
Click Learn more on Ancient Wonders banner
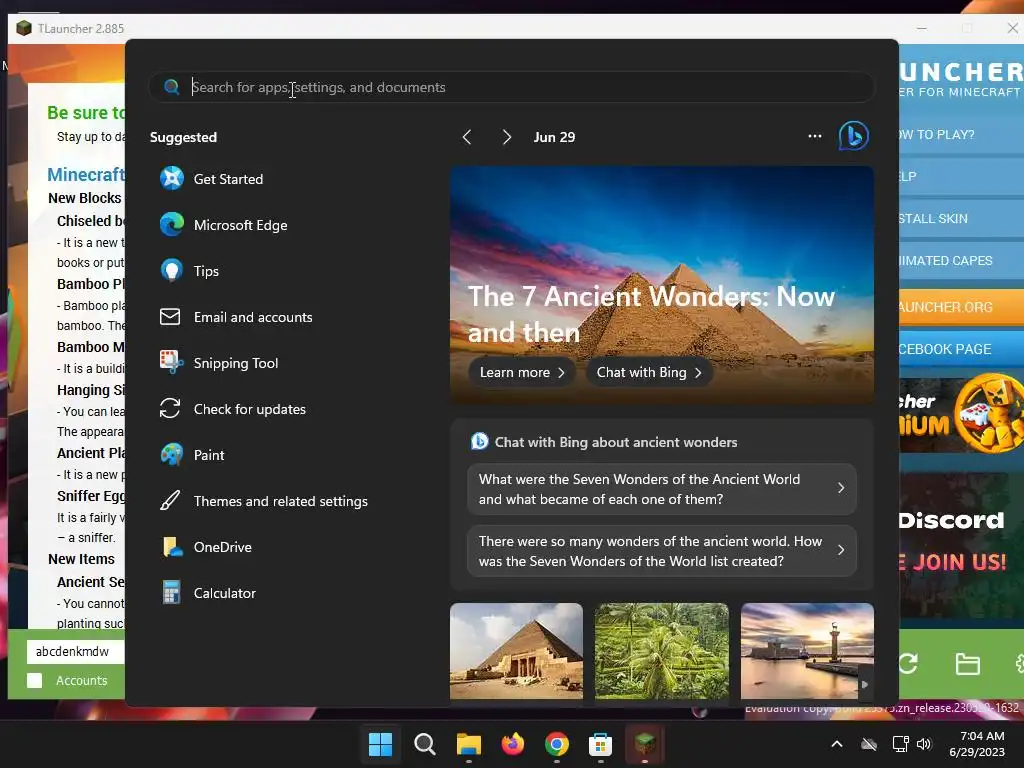522,372
